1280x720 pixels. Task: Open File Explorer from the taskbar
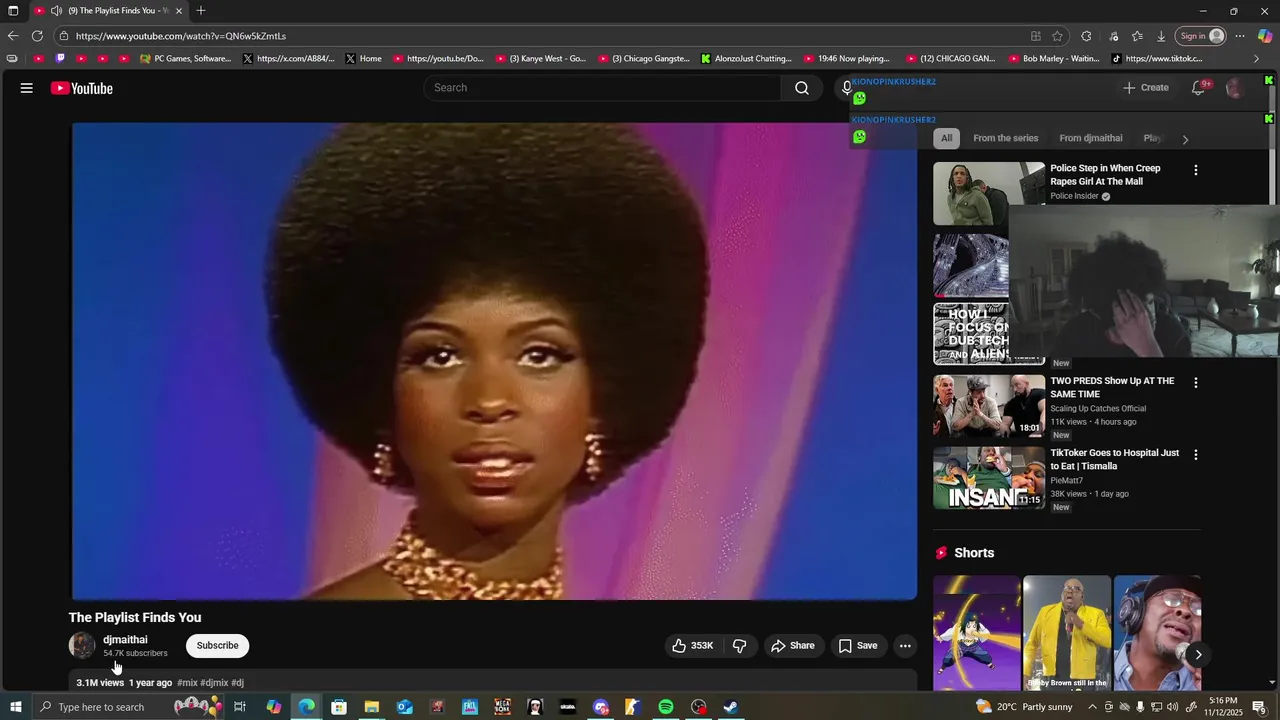coord(372,707)
